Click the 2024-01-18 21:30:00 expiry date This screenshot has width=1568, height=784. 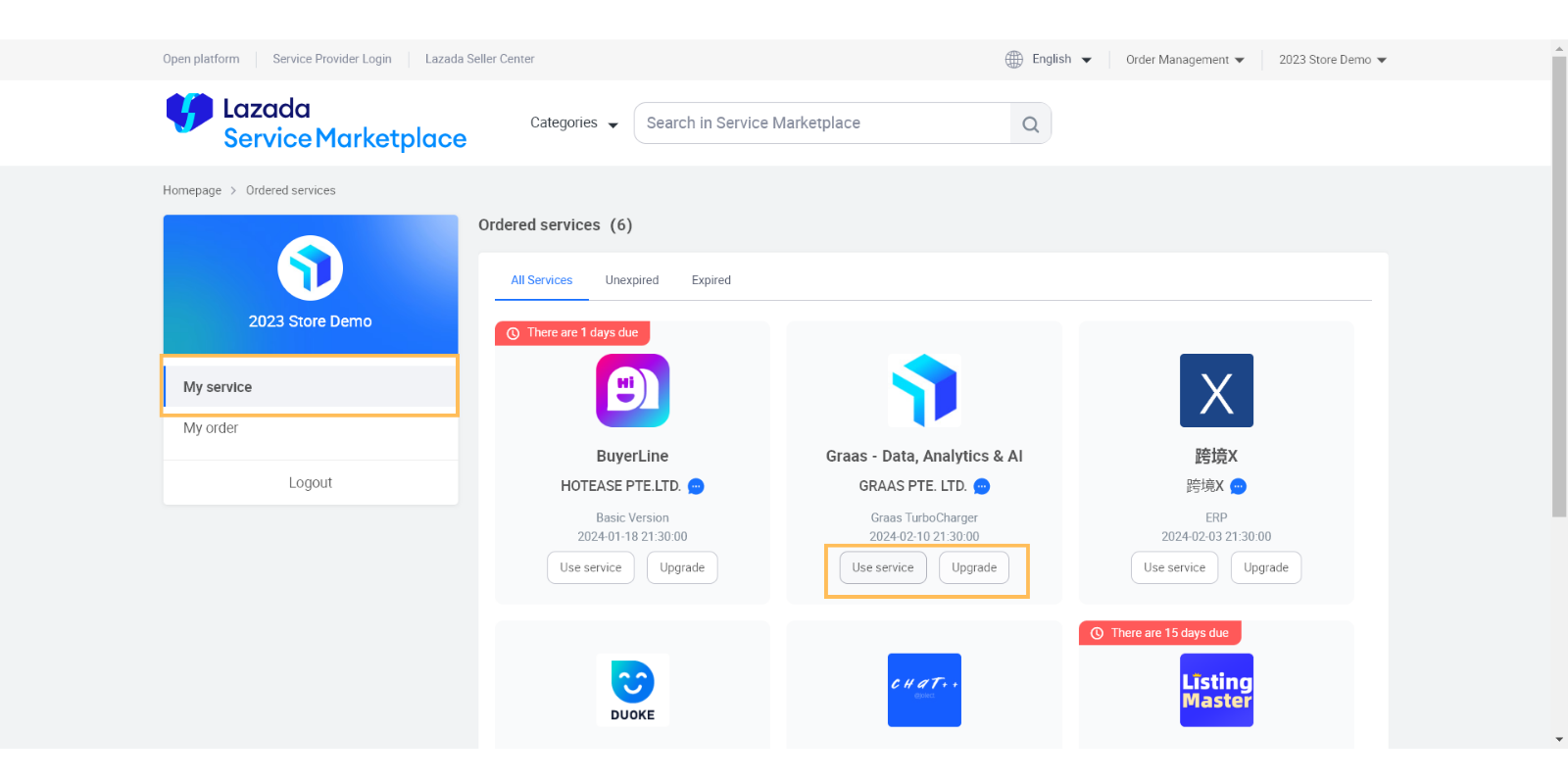(632, 537)
